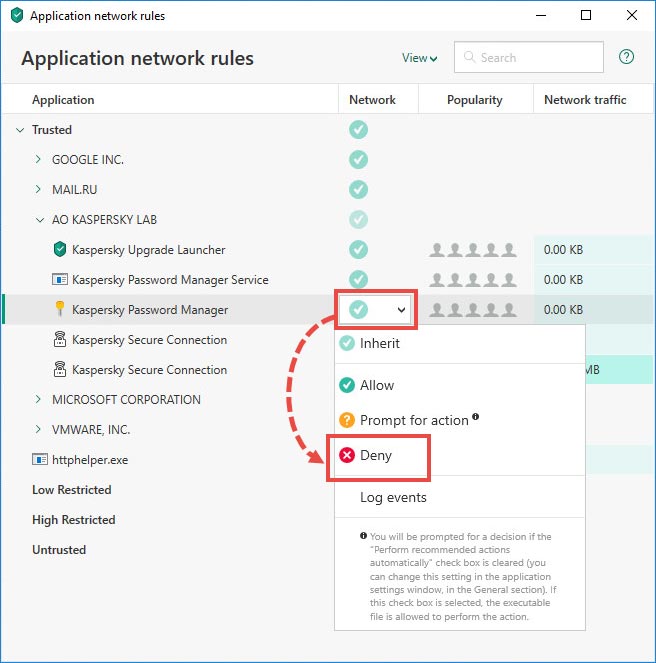Expand the VMWARE, INC. group
This screenshot has height=663, width=656.
38,429
